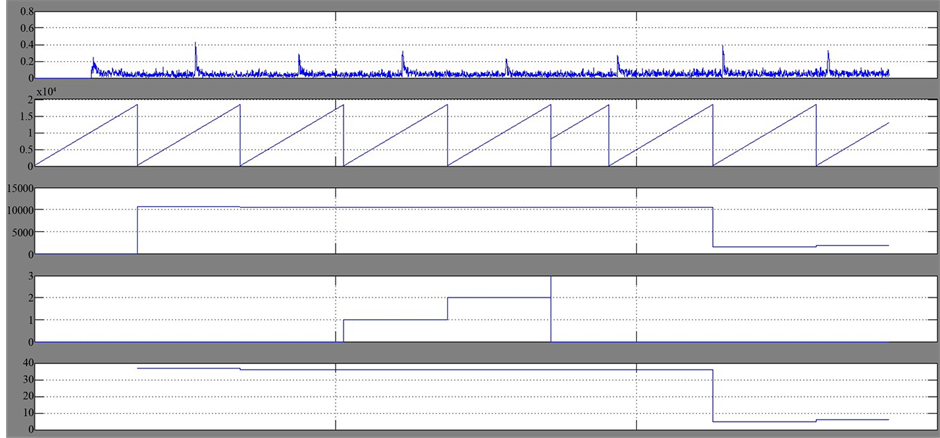The image size is (940, 438).
Task: Click the 15000 y-axis label on third plot
Action: tap(19, 187)
